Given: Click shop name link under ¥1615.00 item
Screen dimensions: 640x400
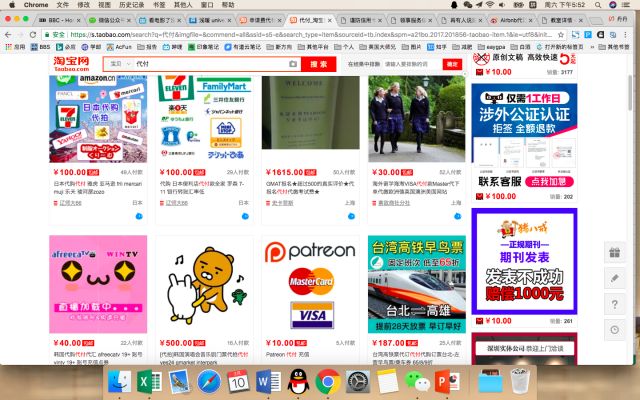Looking at the screenshot, I should tap(282, 203).
